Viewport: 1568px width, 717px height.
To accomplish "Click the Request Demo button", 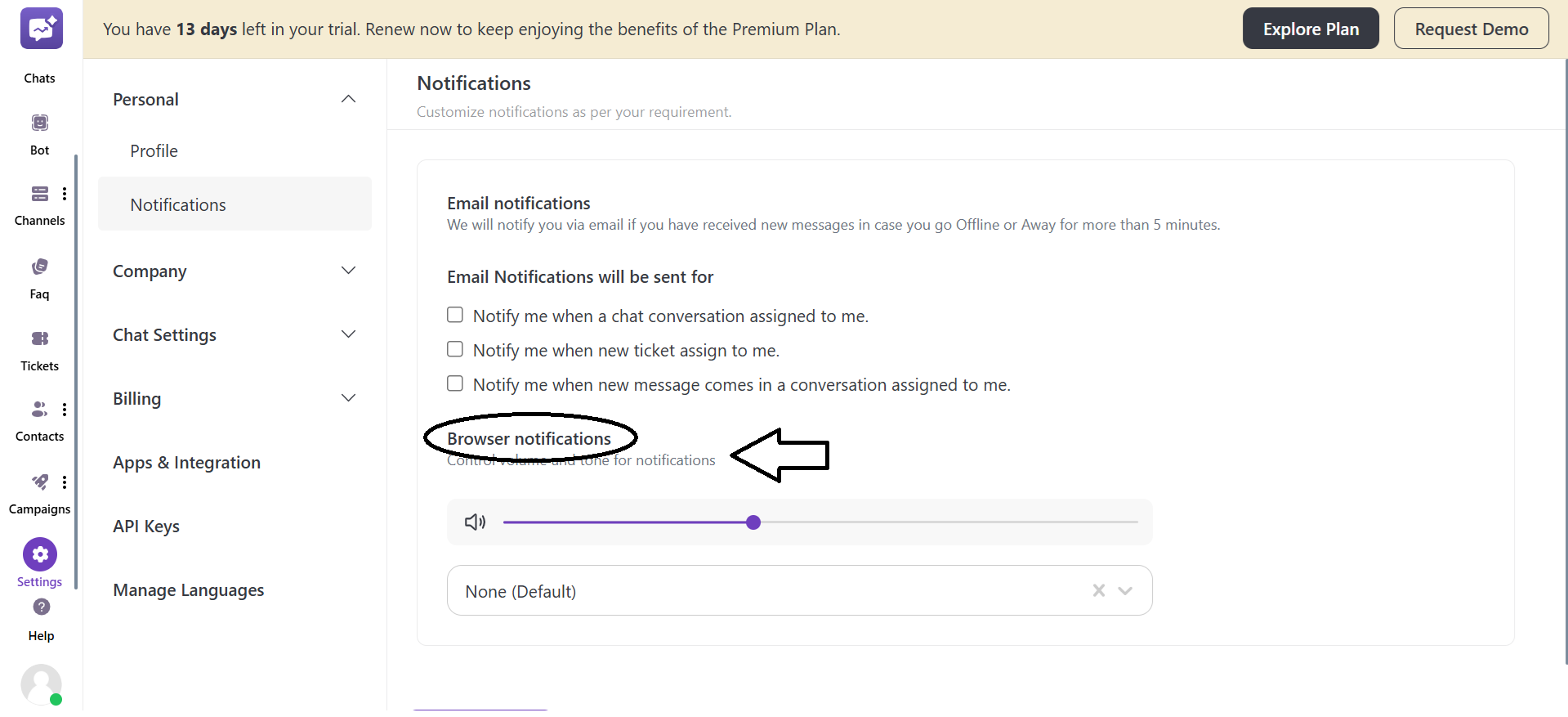I will [1471, 29].
